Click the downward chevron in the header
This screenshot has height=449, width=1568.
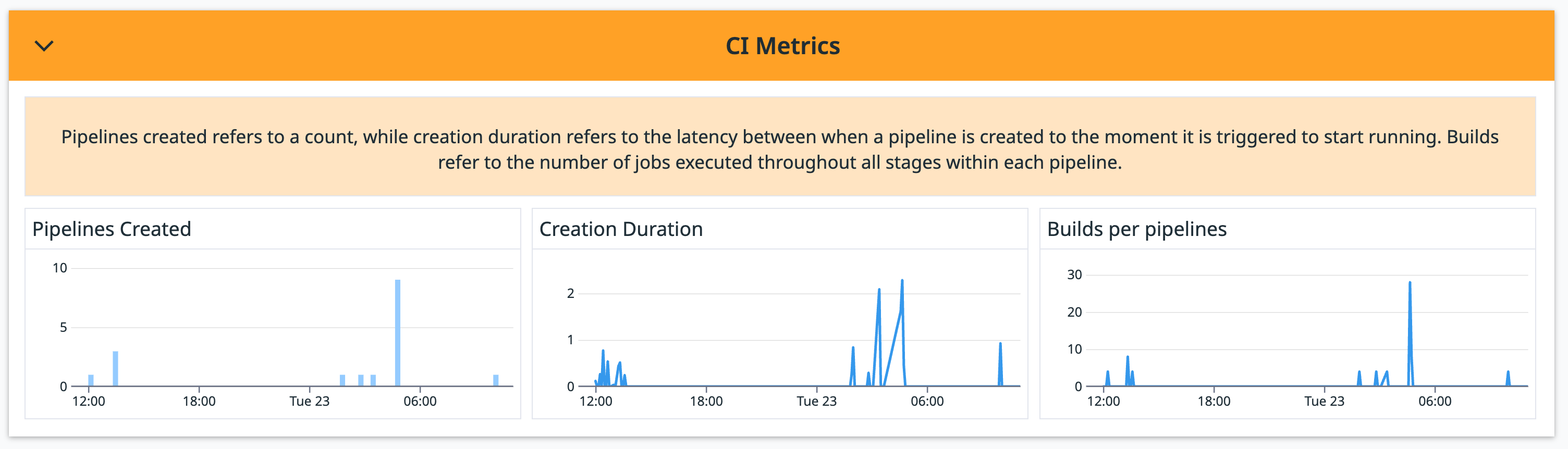(44, 46)
